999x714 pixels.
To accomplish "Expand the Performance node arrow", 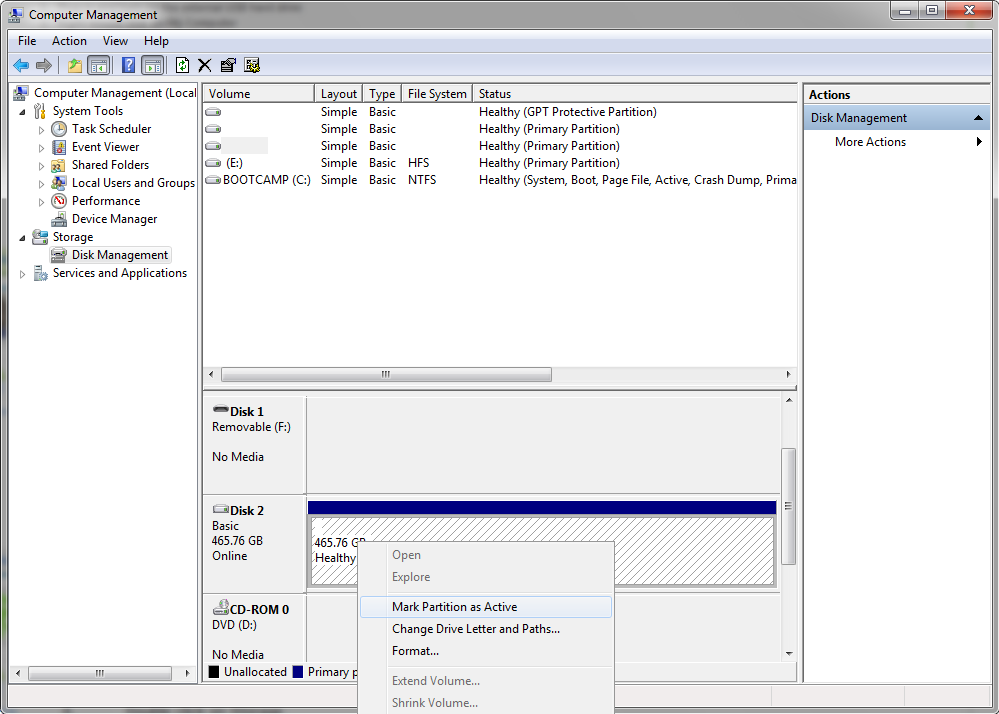I will pyautogui.click(x=41, y=202).
